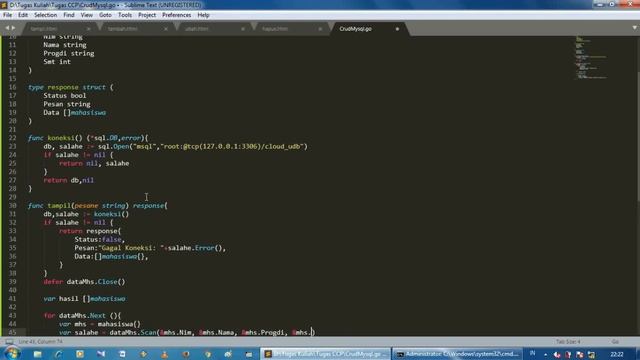
Task: Close the tambah.html tab
Action: tap(166, 29)
